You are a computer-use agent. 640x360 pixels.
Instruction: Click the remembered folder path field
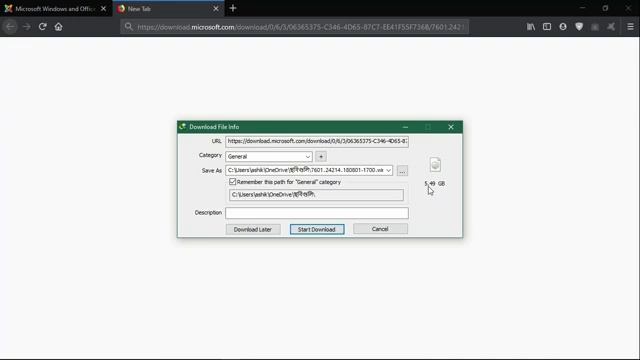click(x=316, y=195)
